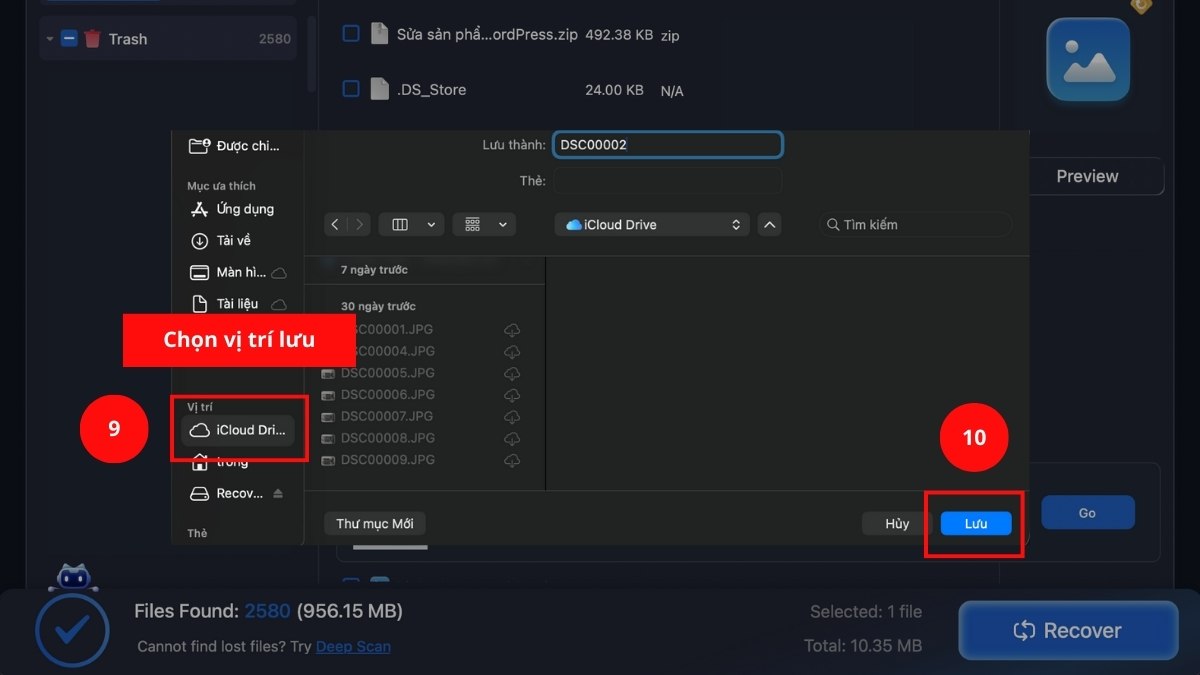Click the file icon beside .DS_Store
The image size is (1200, 675).
coord(379,89)
